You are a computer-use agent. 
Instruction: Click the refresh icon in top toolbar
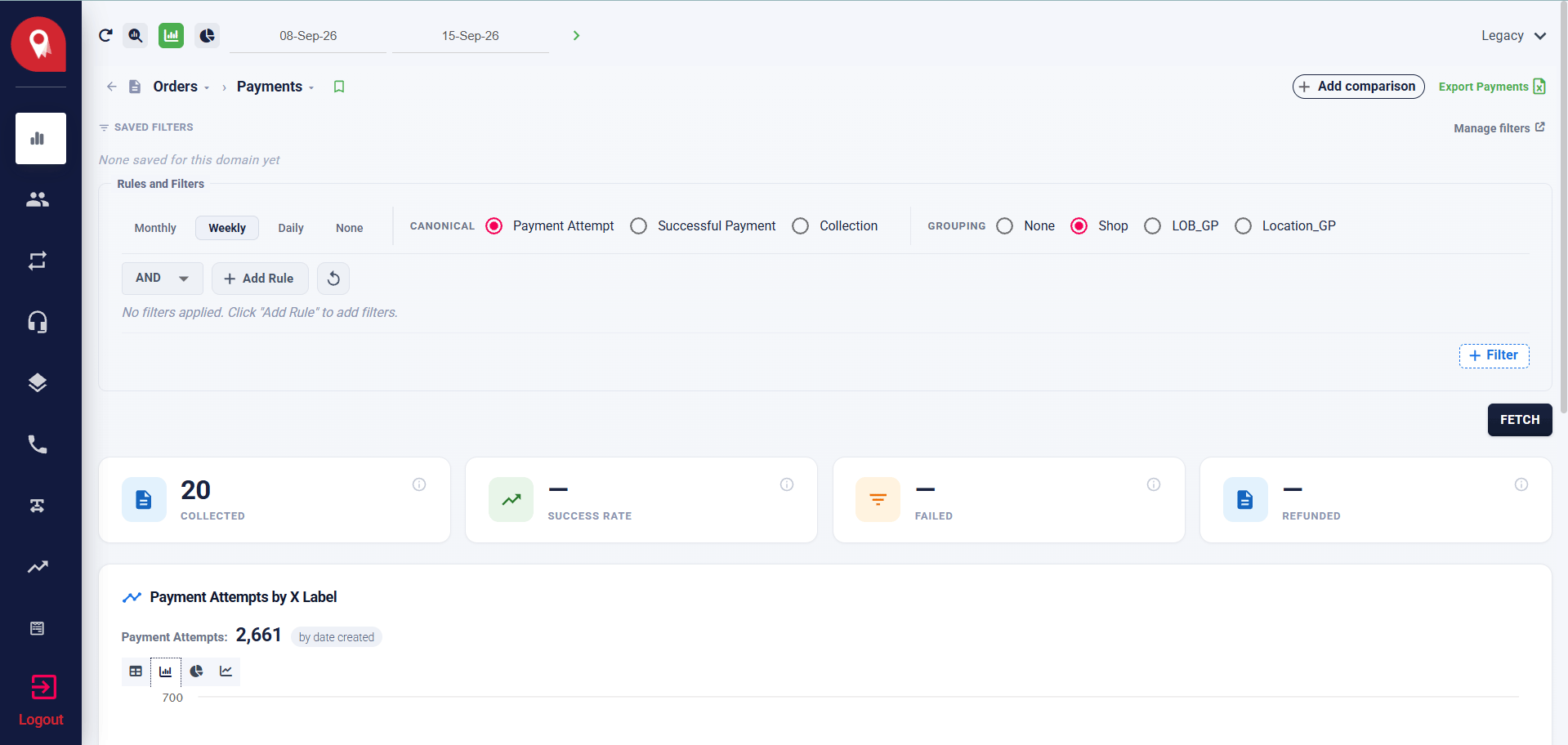[x=105, y=35]
